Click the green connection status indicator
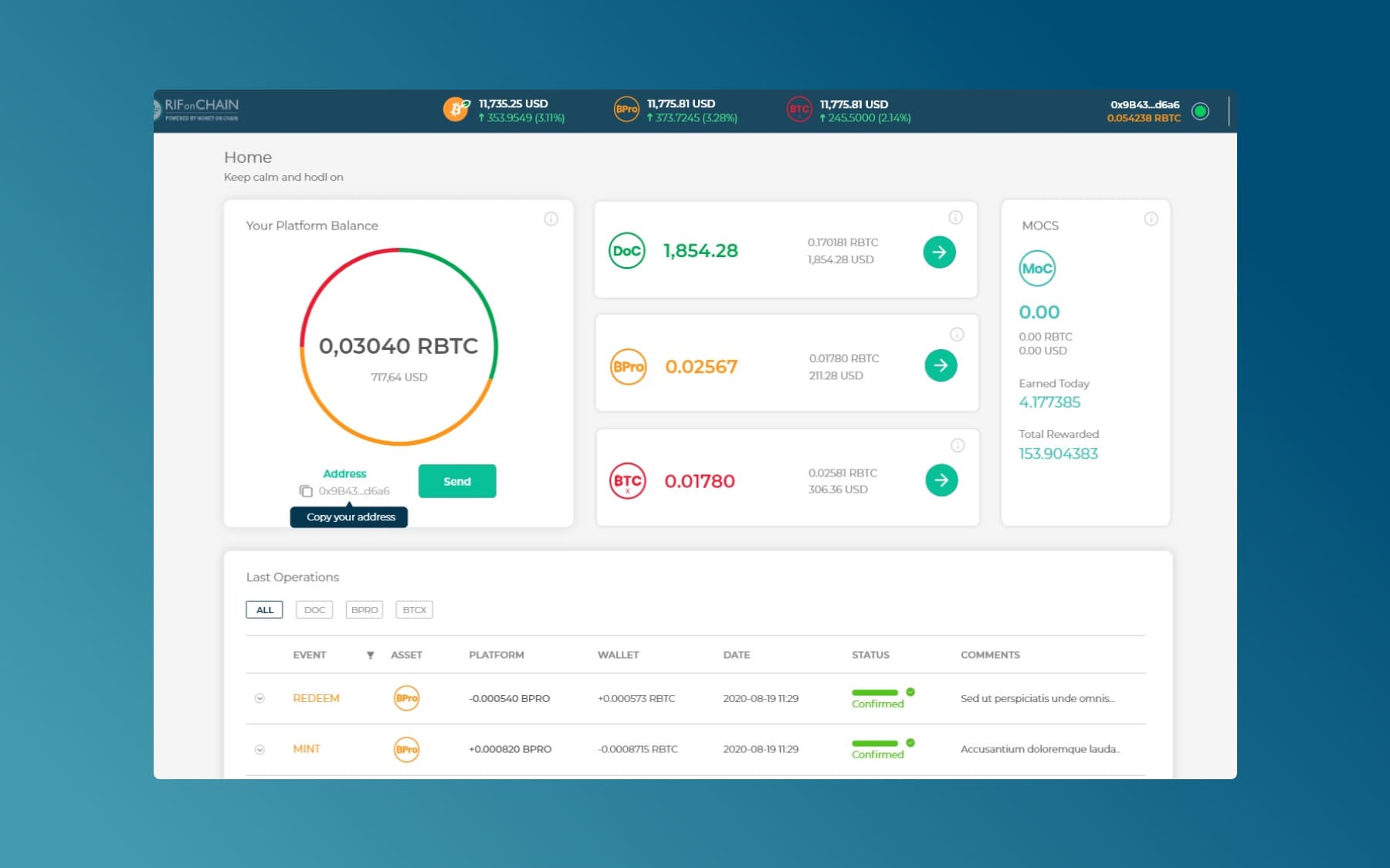Screen dimensions: 1390x868 [1200, 111]
